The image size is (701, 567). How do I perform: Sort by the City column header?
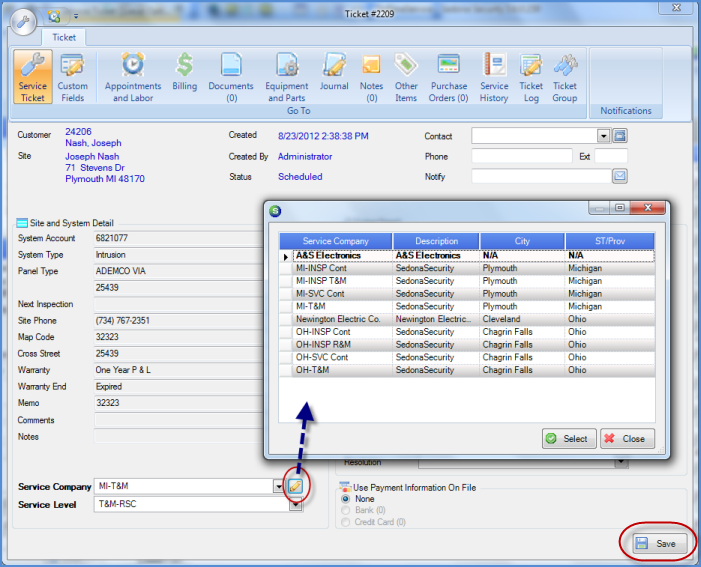click(x=523, y=241)
